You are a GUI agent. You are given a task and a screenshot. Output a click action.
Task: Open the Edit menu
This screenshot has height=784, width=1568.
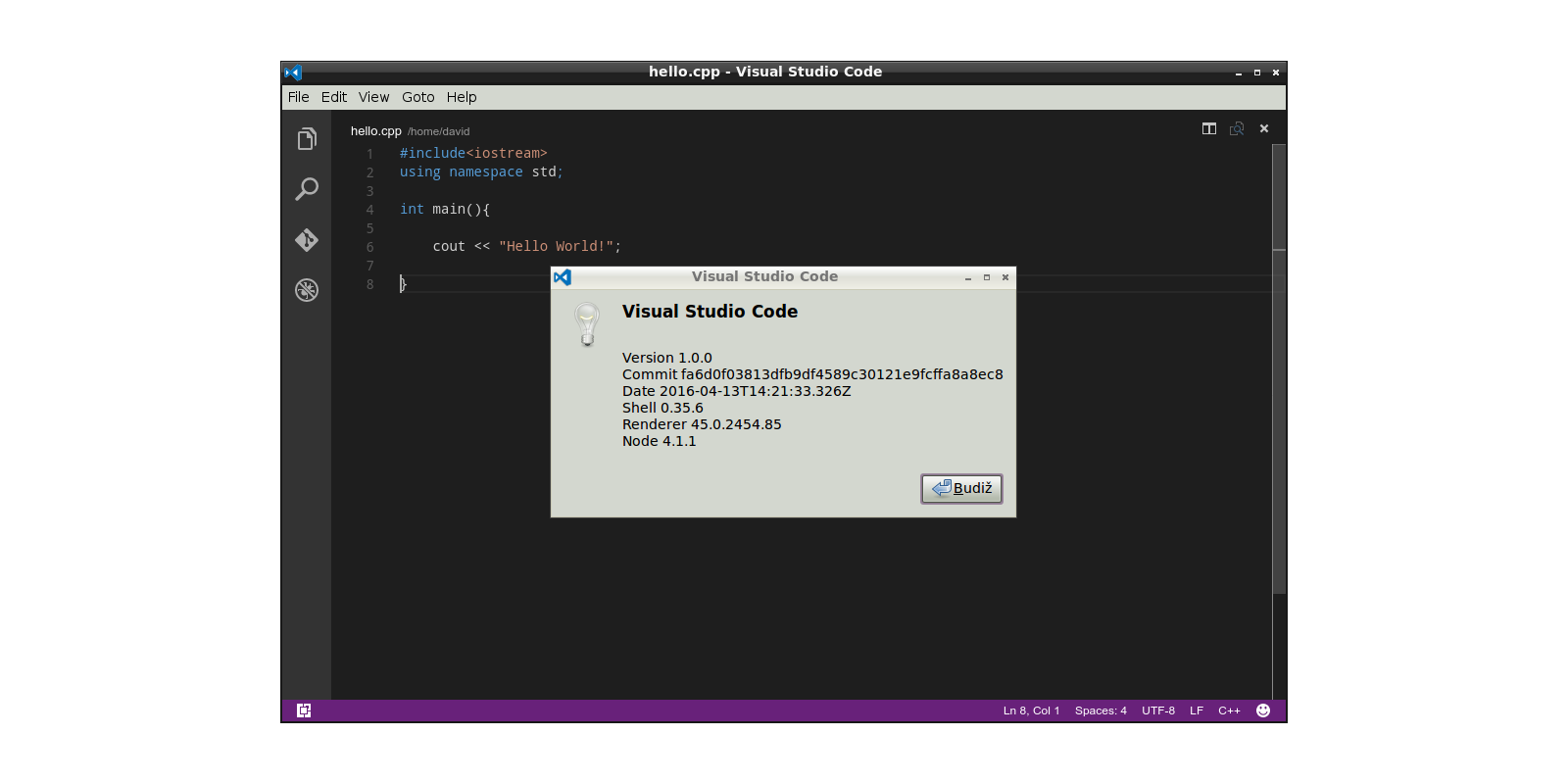pos(334,97)
